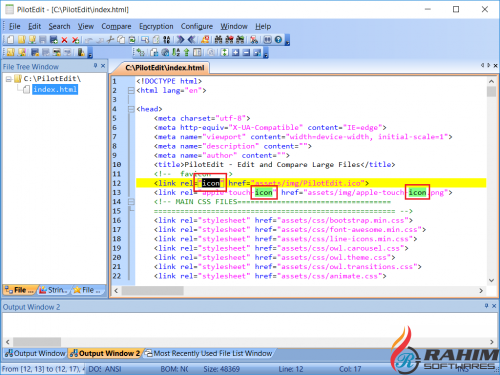Select the File tree tab at panel bottom

20,290
